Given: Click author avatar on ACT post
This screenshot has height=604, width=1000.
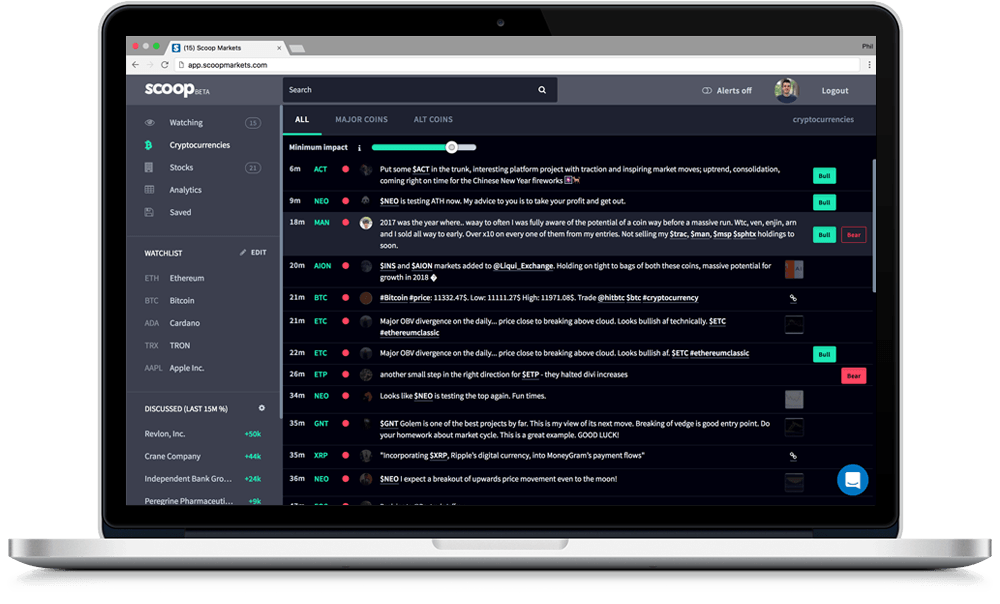Looking at the screenshot, I should (366, 170).
